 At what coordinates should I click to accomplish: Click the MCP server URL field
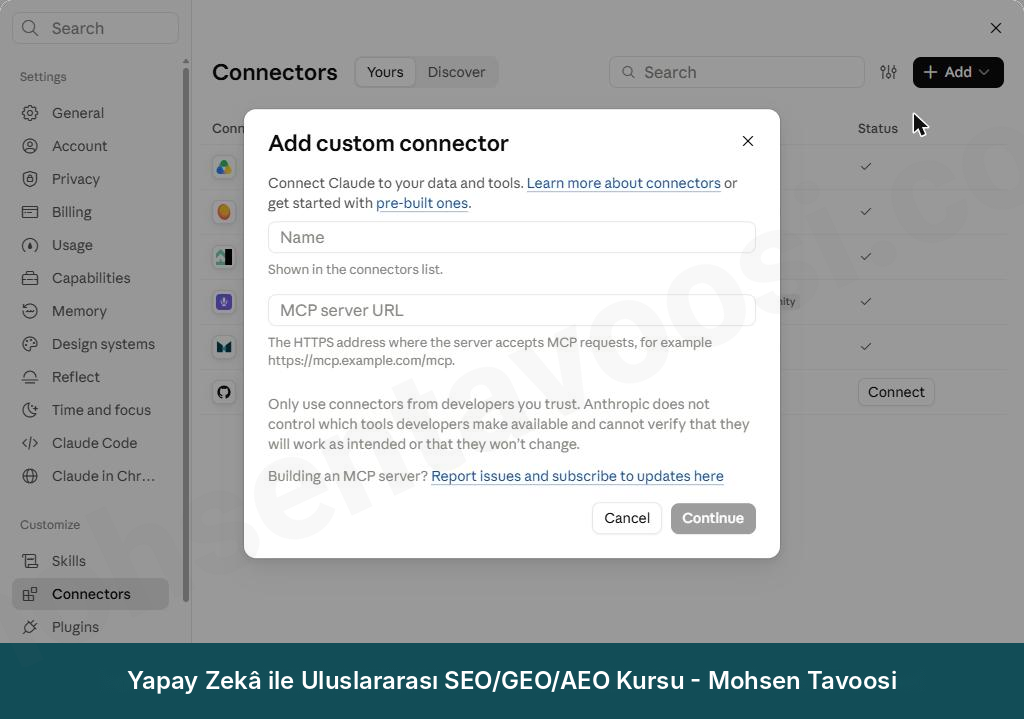coord(511,310)
